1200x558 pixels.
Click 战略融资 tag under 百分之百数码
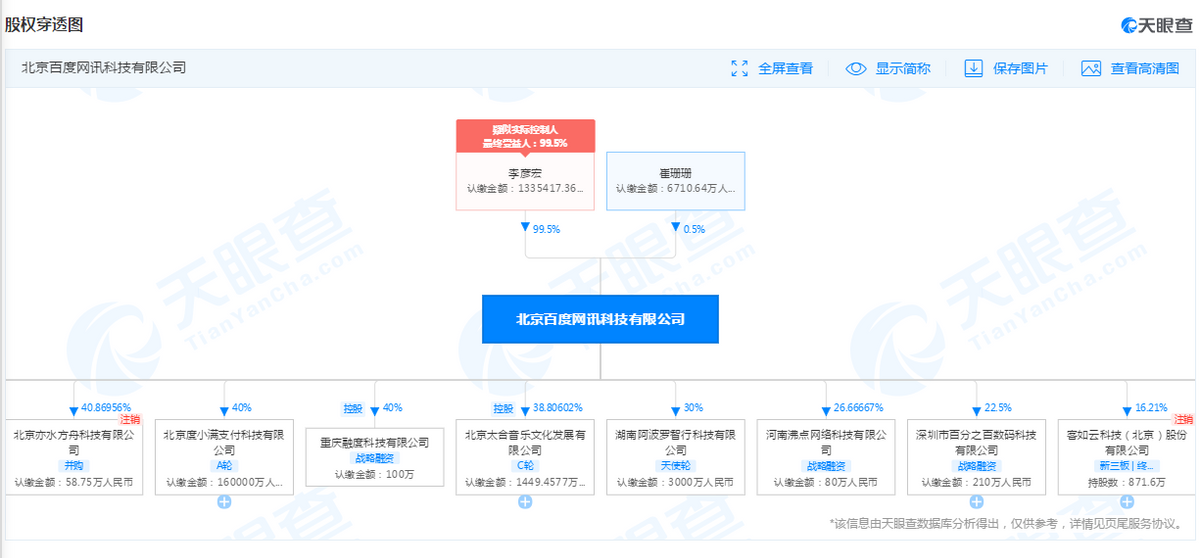point(977,466)
